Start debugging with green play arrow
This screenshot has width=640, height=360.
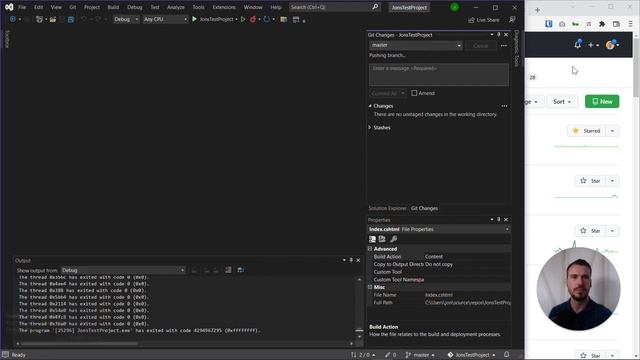(x=194, y=19)
